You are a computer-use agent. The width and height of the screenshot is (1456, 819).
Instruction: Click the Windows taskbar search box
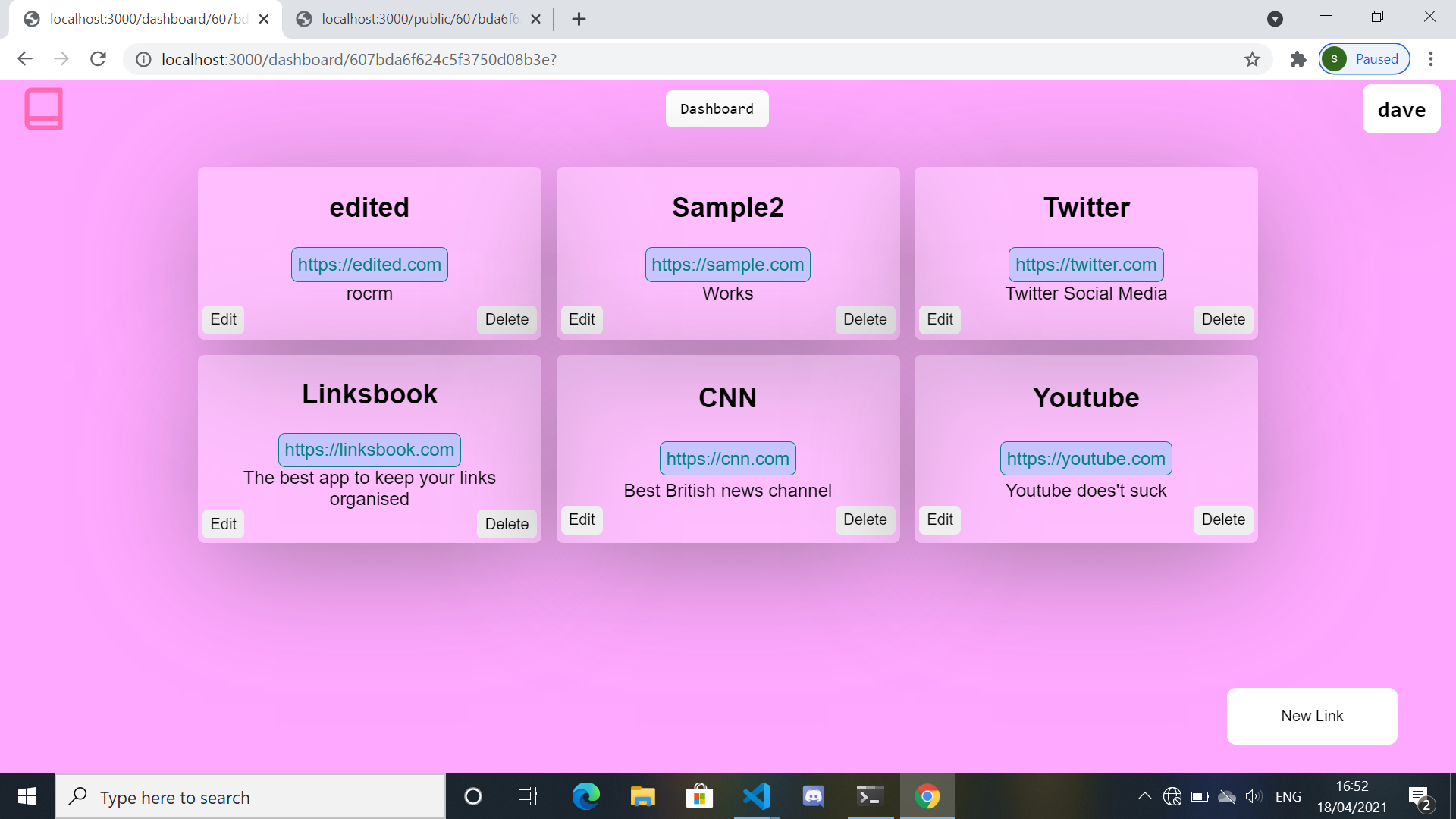[x=250, y=796]
